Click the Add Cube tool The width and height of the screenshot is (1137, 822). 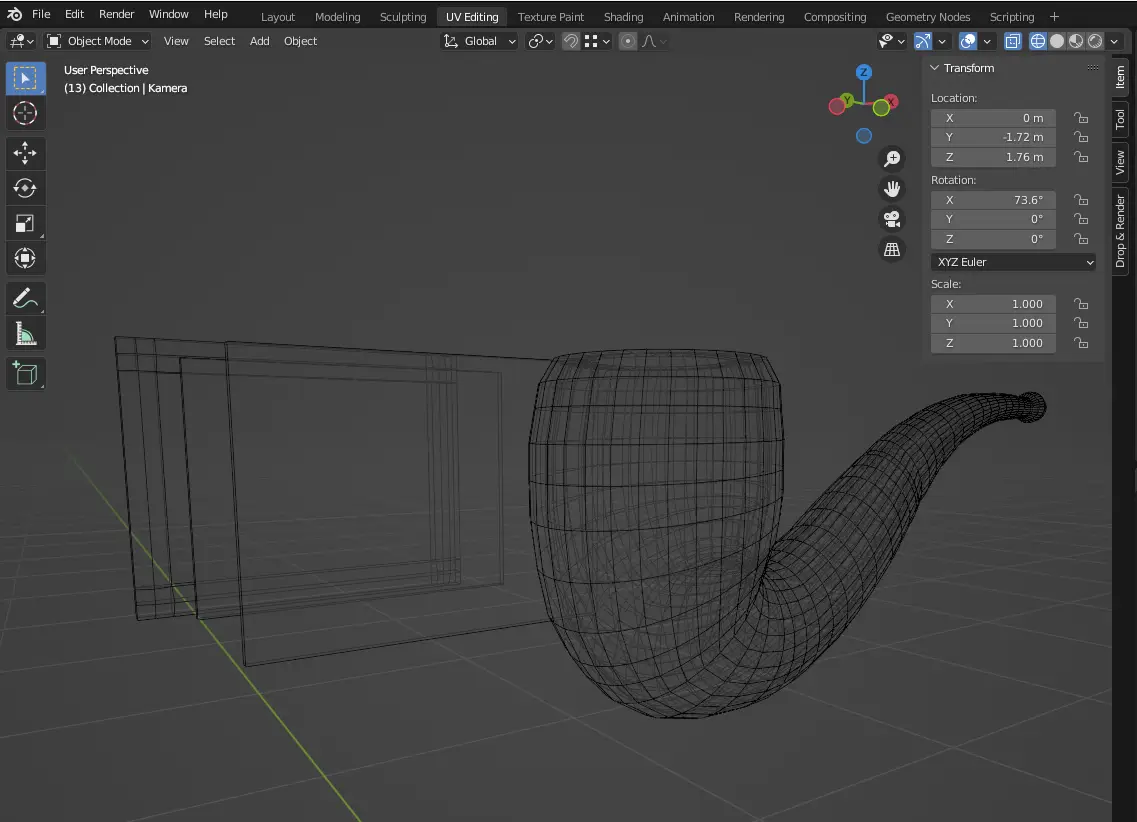pos(25,374)
